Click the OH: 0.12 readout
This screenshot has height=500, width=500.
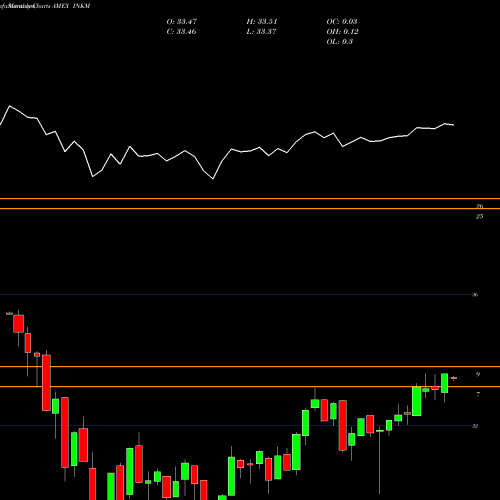click(x=342, y=32)
